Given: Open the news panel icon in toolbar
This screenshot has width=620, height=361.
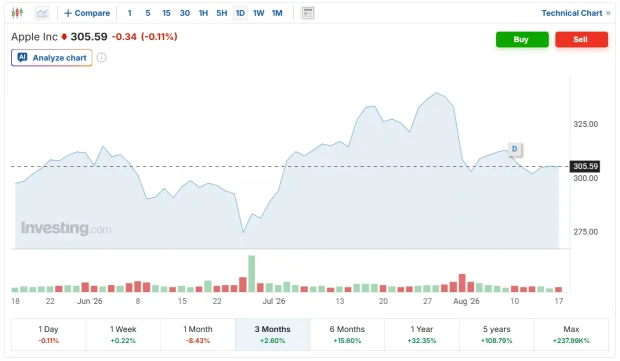Looking at the screenshot, I should point(308,13).
